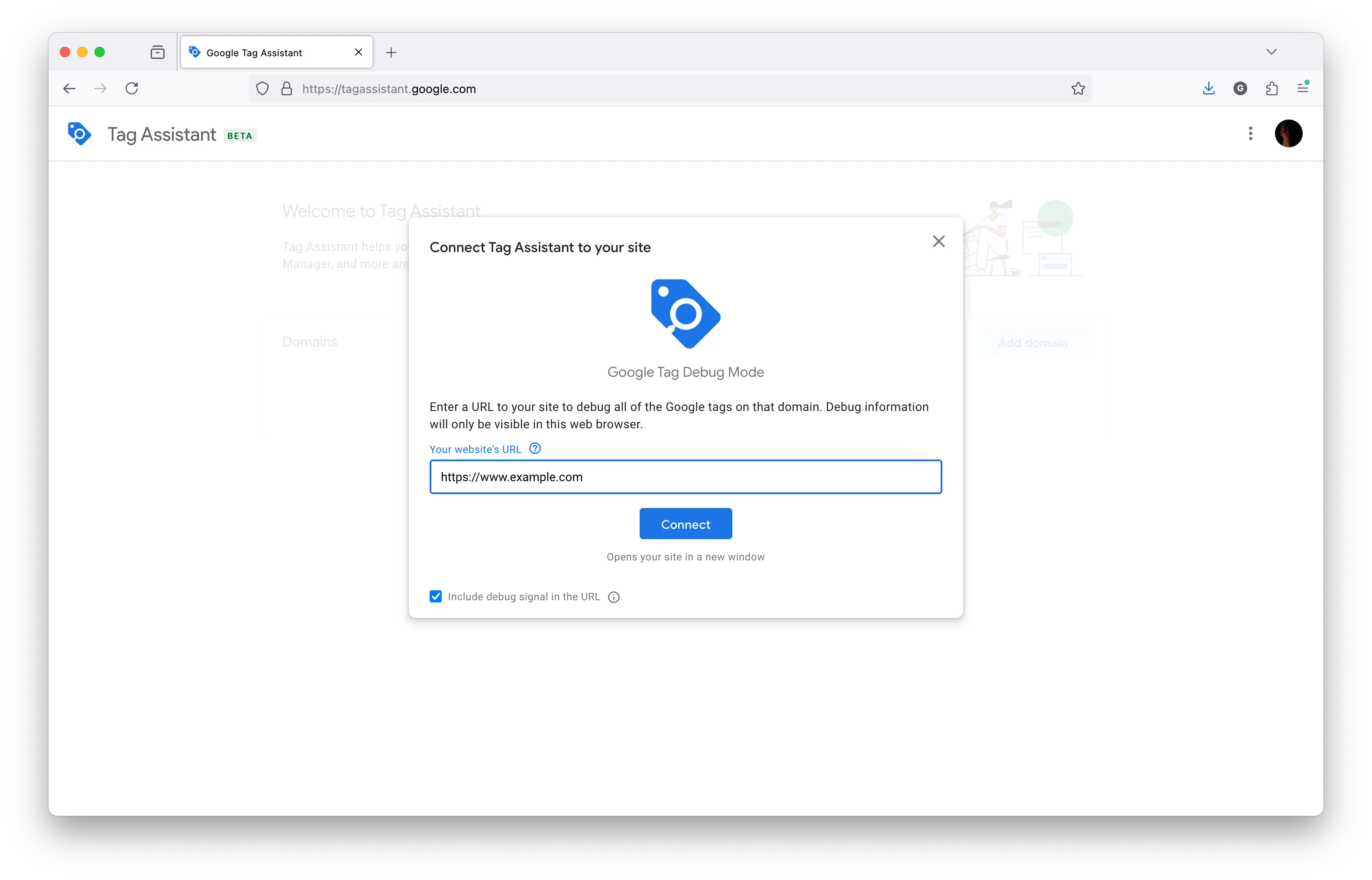Open the browser downloads panel
Screen dimensions: 1372x880
point(1209,89)
